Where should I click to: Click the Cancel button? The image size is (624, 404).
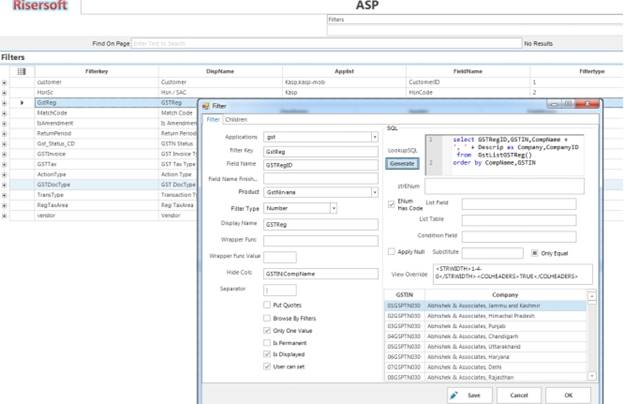point(519,395)
